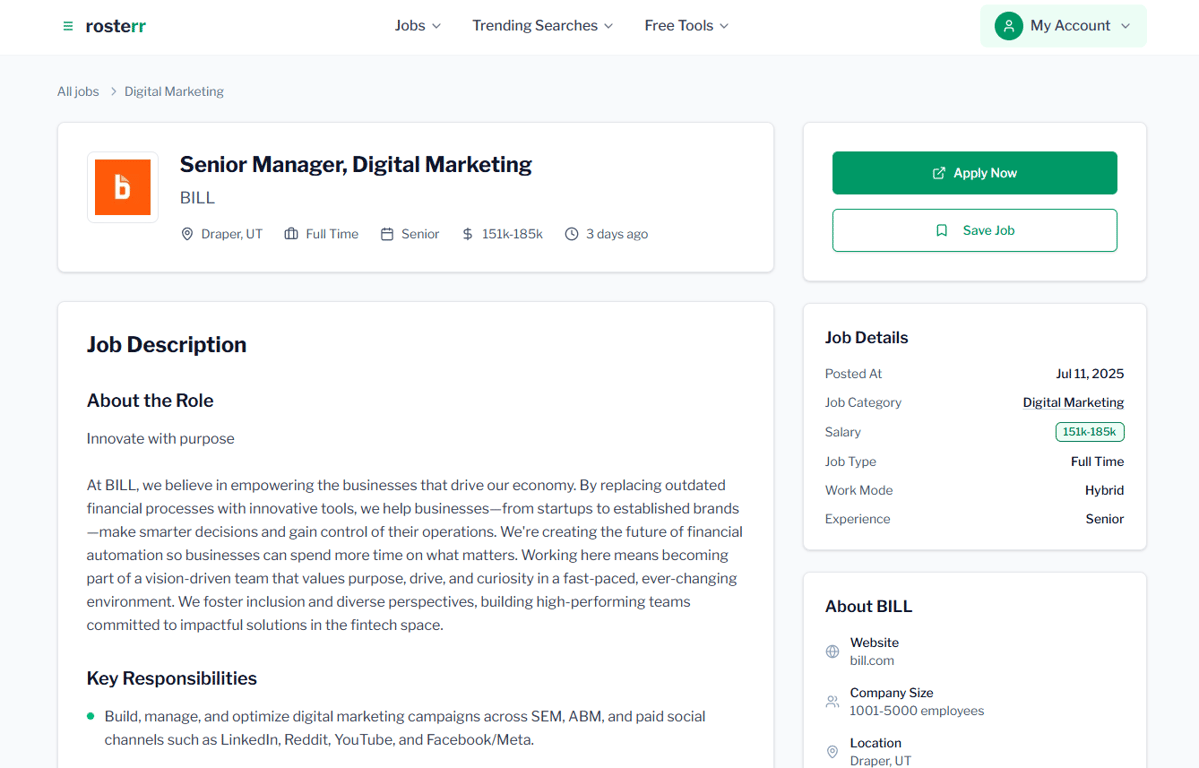Visit the bill.com website link

click(x=872, y=661)
